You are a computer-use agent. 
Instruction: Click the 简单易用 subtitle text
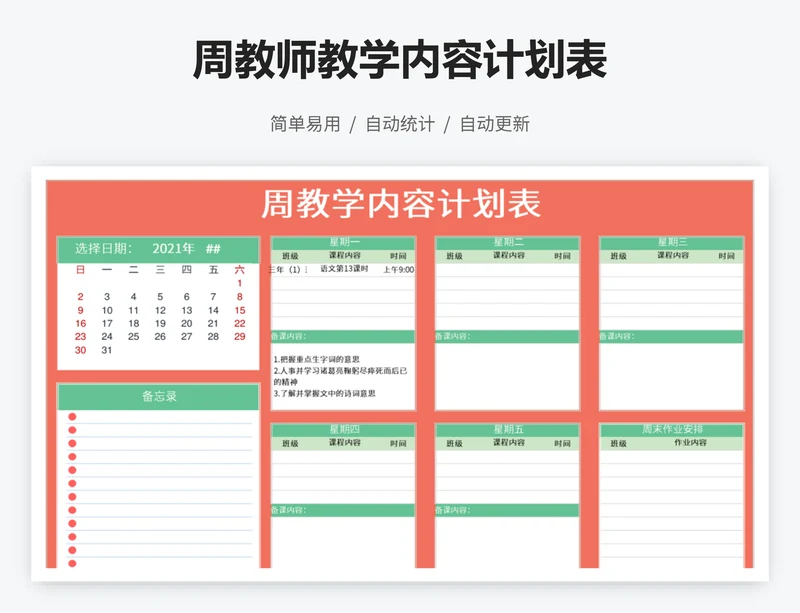(305, 124)
